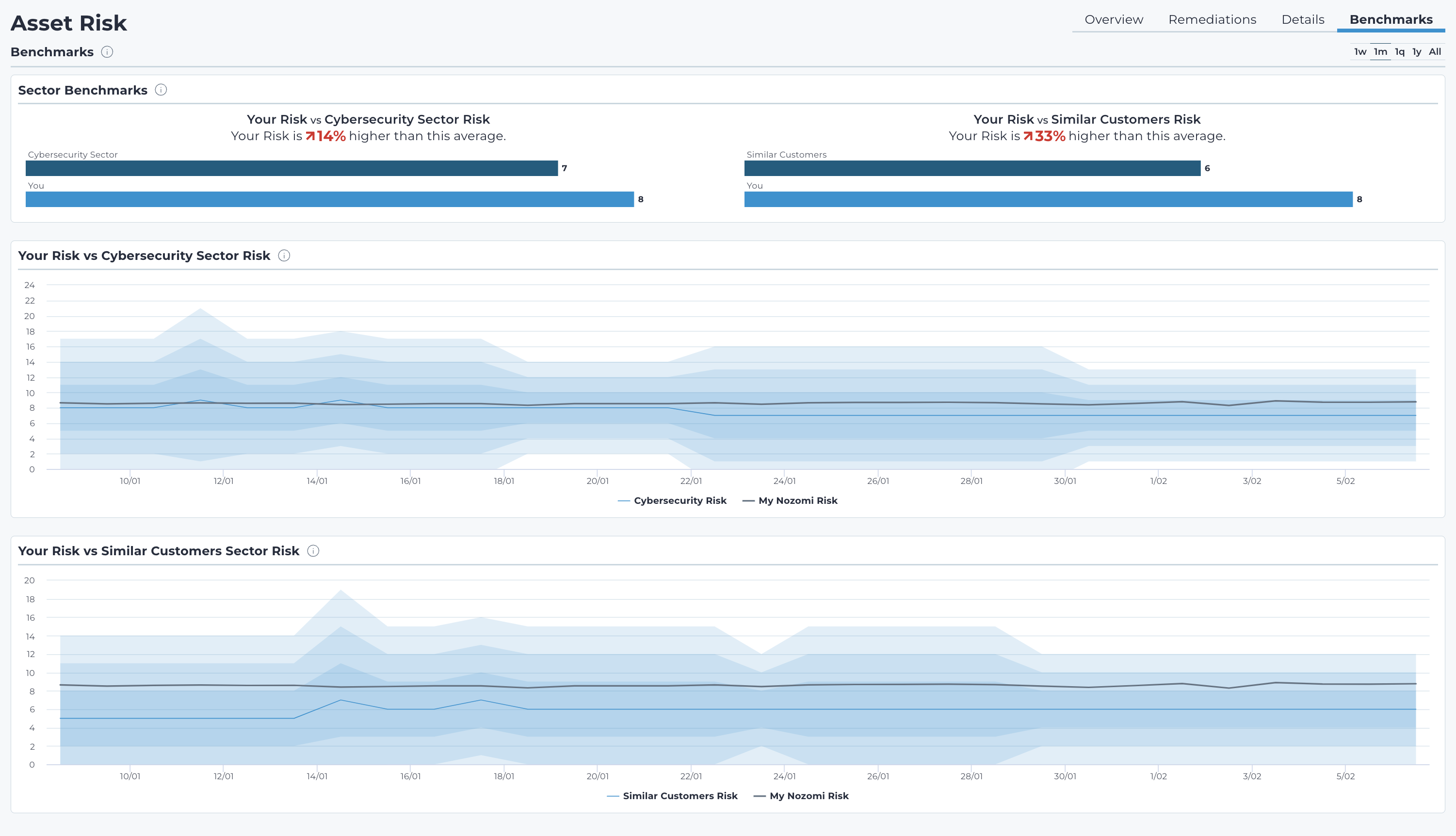
Task: Switch to the Remediations tab
Action: pos(1212,19)
